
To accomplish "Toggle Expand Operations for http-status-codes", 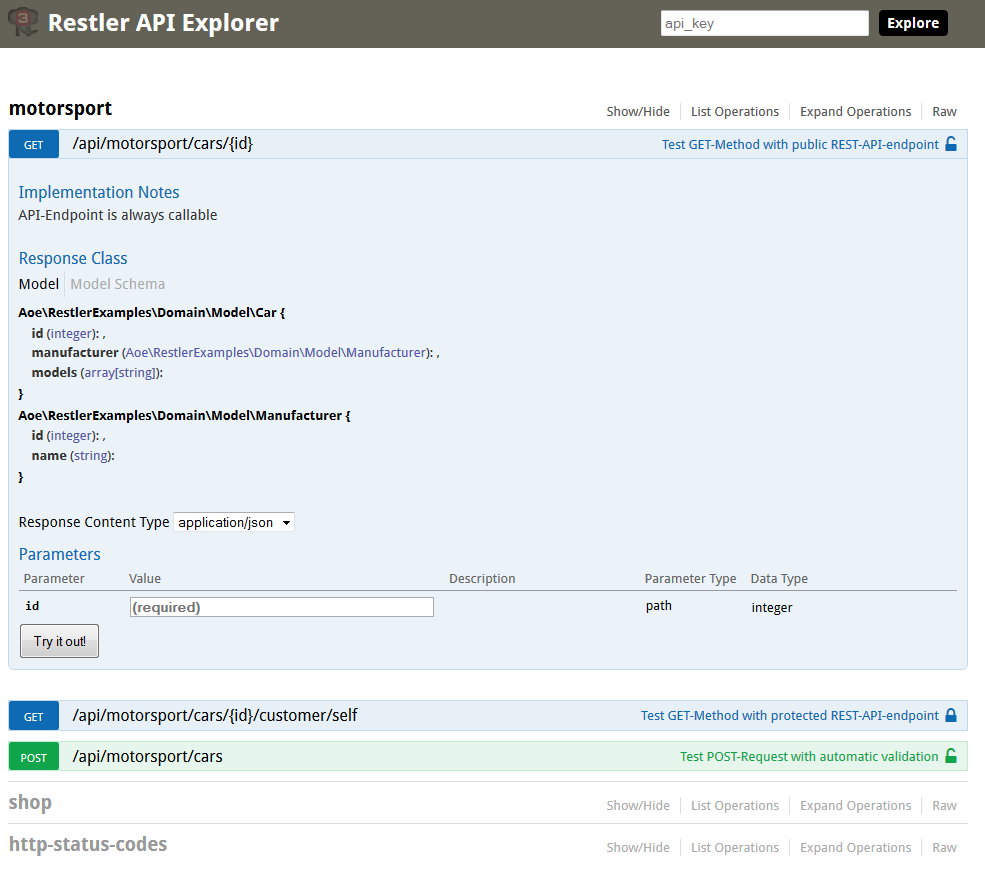I will [x=855, y=847].
